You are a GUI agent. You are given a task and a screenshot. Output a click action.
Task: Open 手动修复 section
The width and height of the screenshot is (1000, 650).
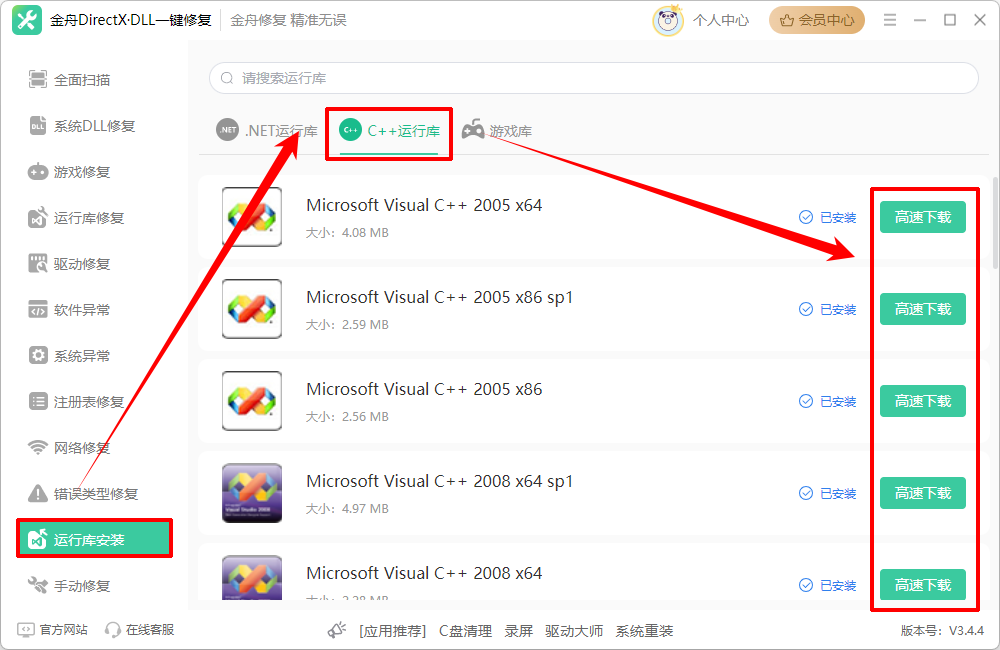69,585
